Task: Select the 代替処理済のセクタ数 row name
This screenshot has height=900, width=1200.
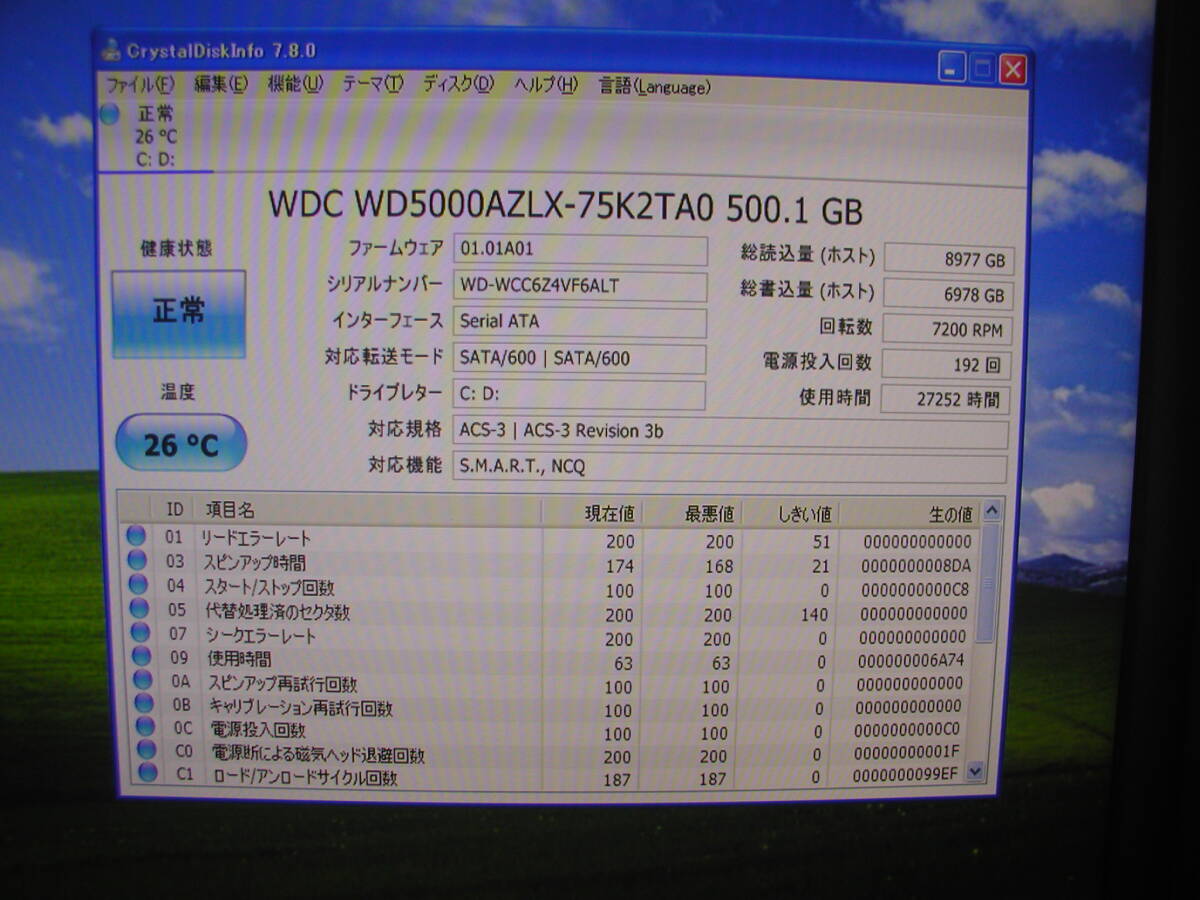Action: [278, 611]
